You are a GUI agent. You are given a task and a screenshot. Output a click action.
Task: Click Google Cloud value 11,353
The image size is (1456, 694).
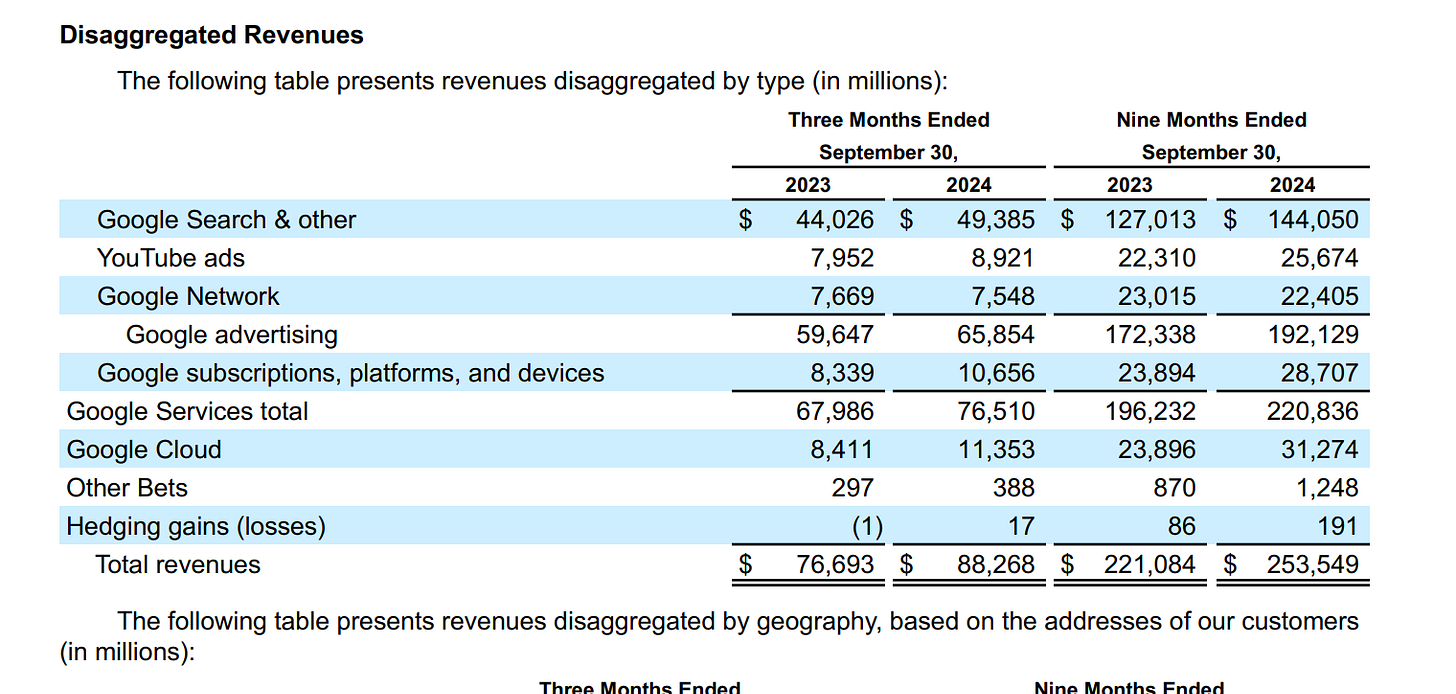coord(996,449)
